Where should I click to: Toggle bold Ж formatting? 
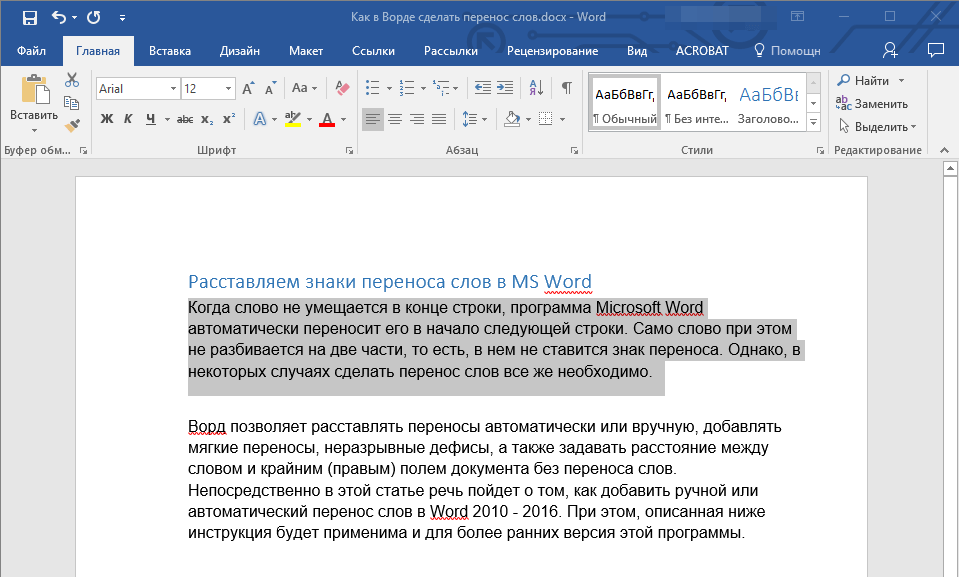pos(106,119)
